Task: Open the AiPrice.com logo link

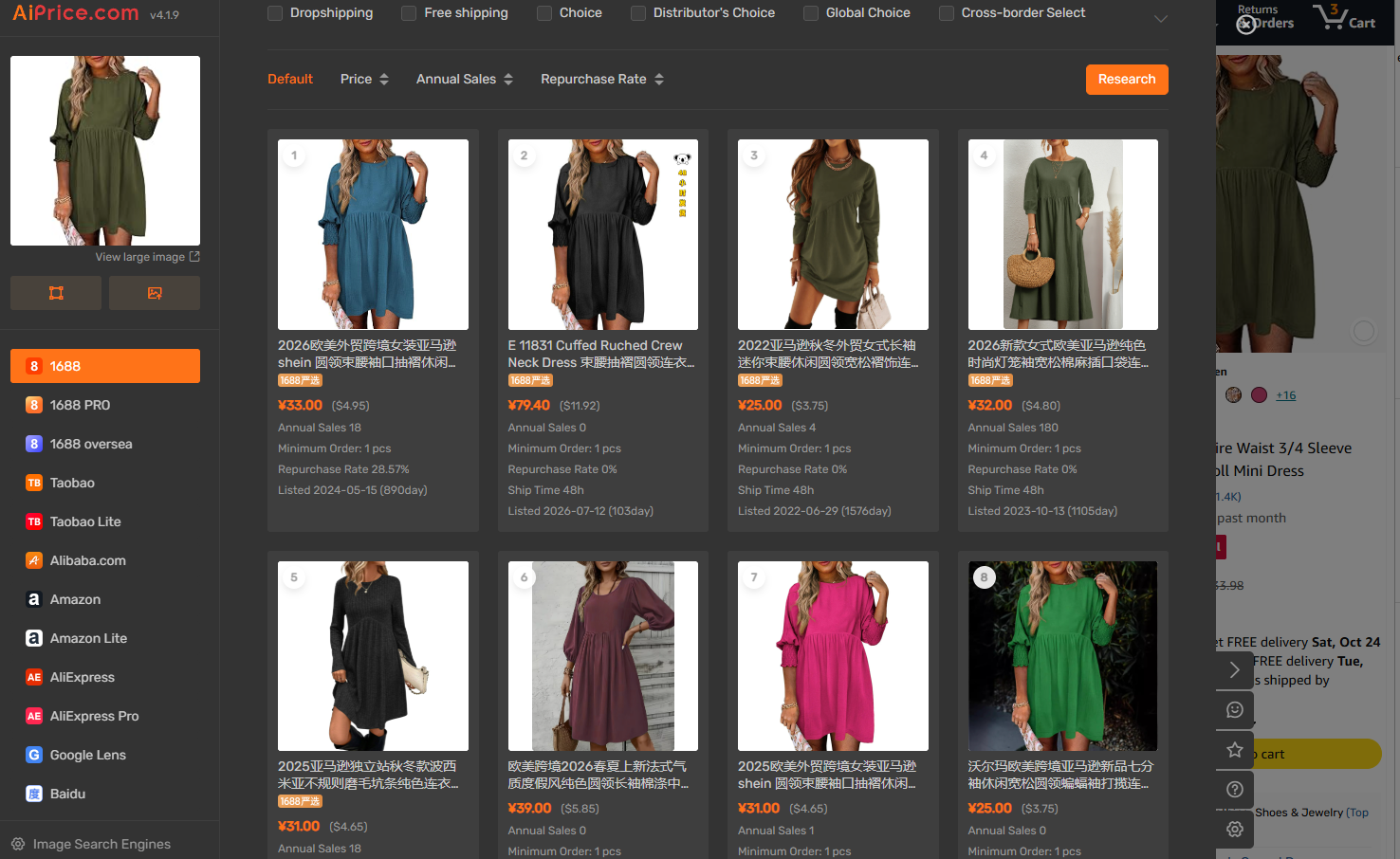Action: (76, 13)
